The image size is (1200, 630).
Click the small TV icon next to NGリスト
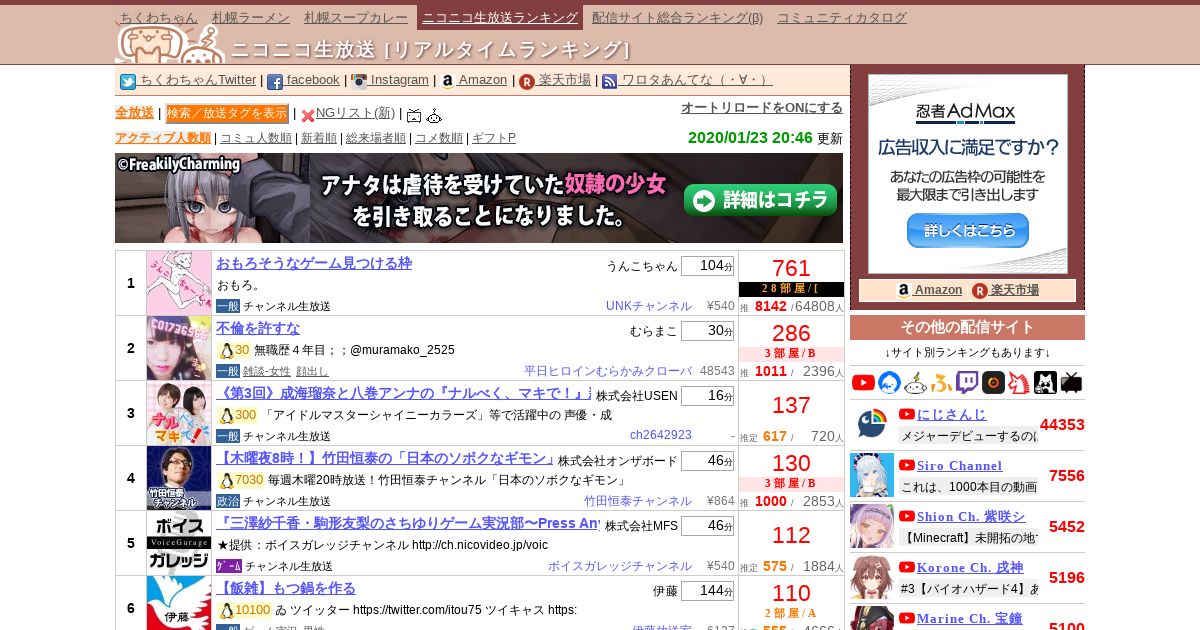pos(414,116)
